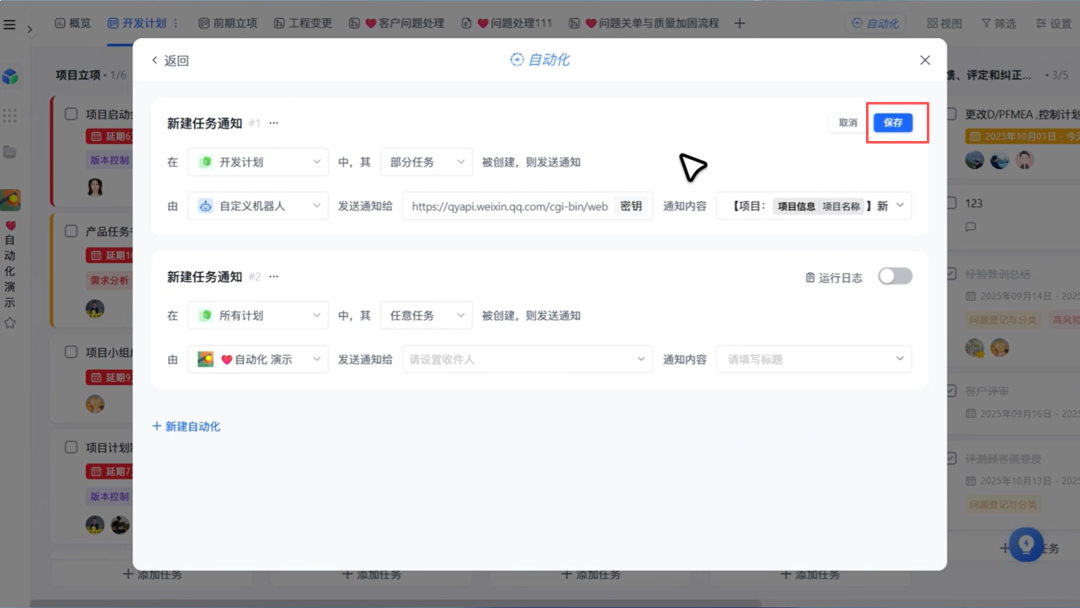Expand the 开发计划 plan dropdown
This screenshot has height=608, width=1080.
pos(258,162)
